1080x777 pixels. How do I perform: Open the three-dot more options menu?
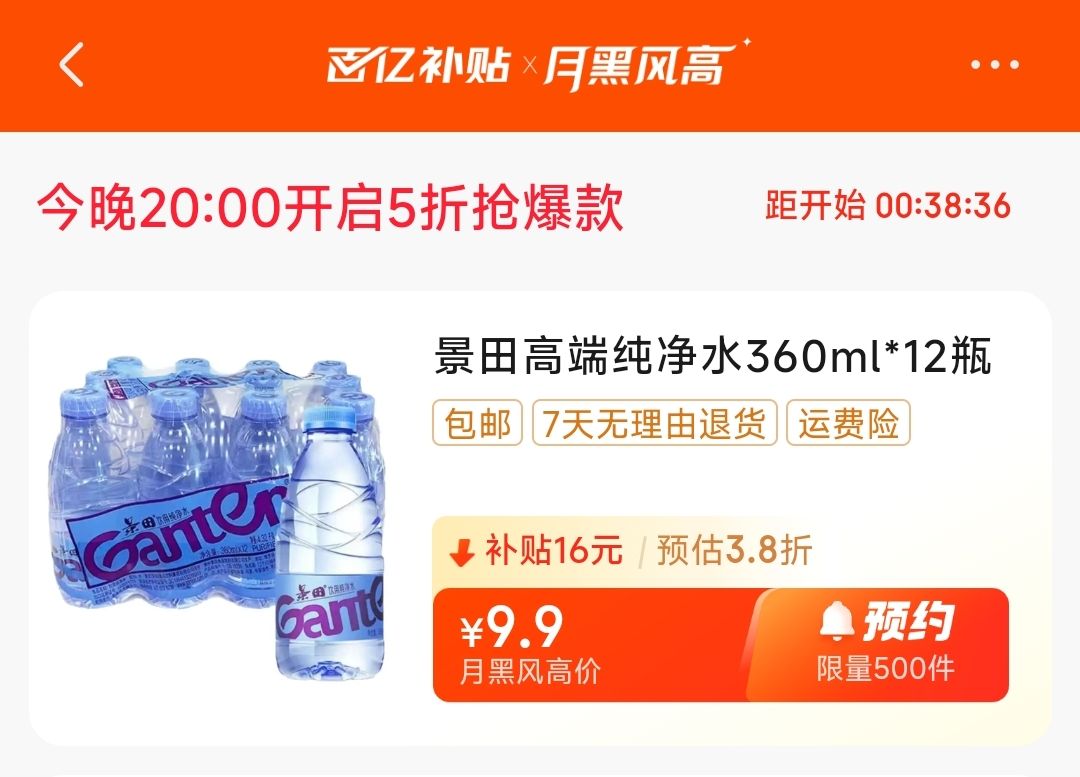click(x=995, y=65)
